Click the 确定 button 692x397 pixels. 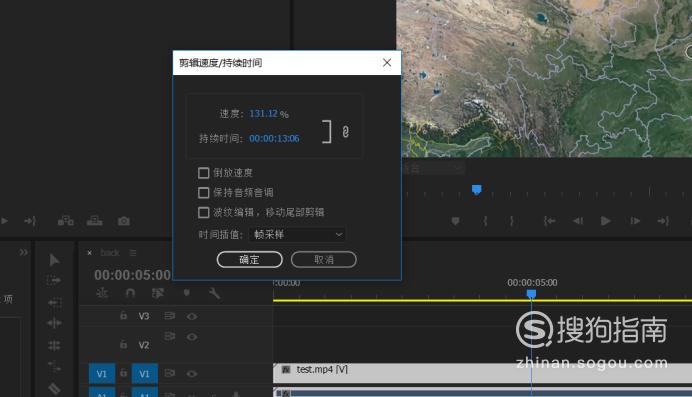pyautogui.click(x=250, y=259)
